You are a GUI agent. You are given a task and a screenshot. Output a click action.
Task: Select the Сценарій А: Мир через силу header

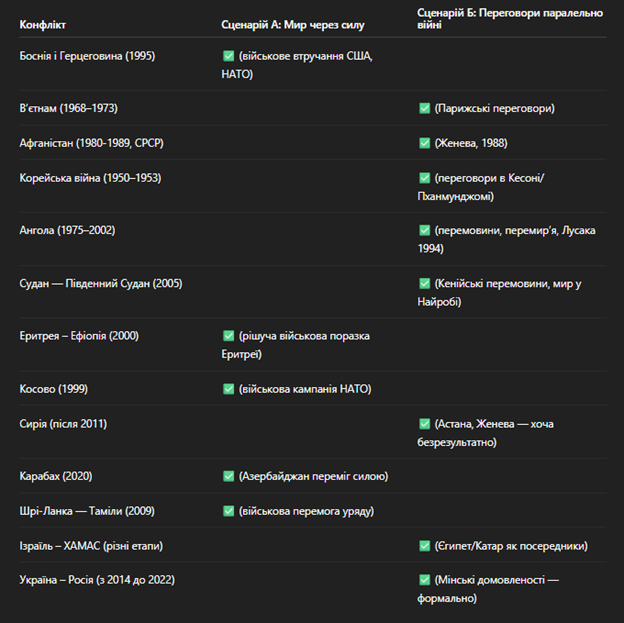[x=293, y=25]
